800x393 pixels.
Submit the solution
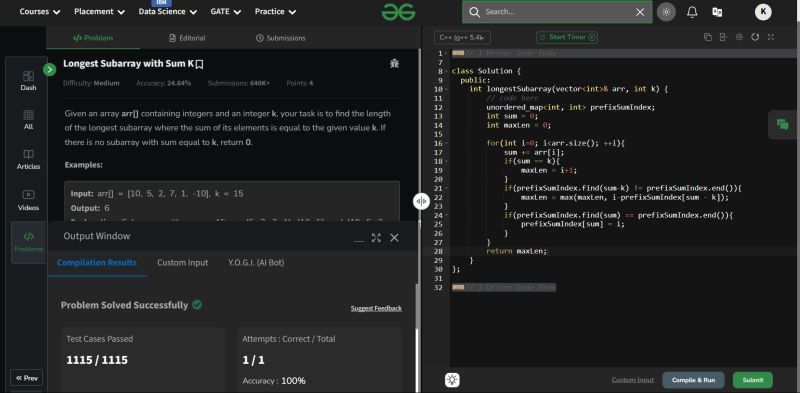tap(753, 380)
